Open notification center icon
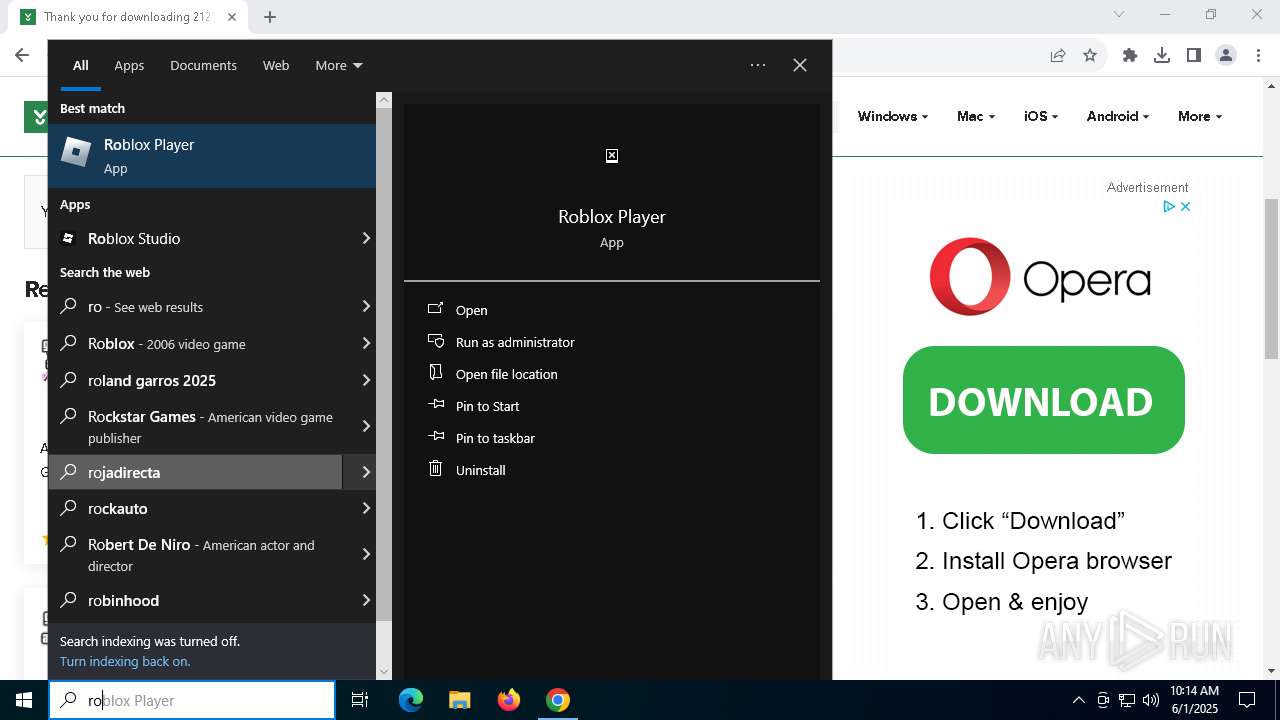The width and height of the screenshot is (1280, 720). click(x=1247, y=700)
